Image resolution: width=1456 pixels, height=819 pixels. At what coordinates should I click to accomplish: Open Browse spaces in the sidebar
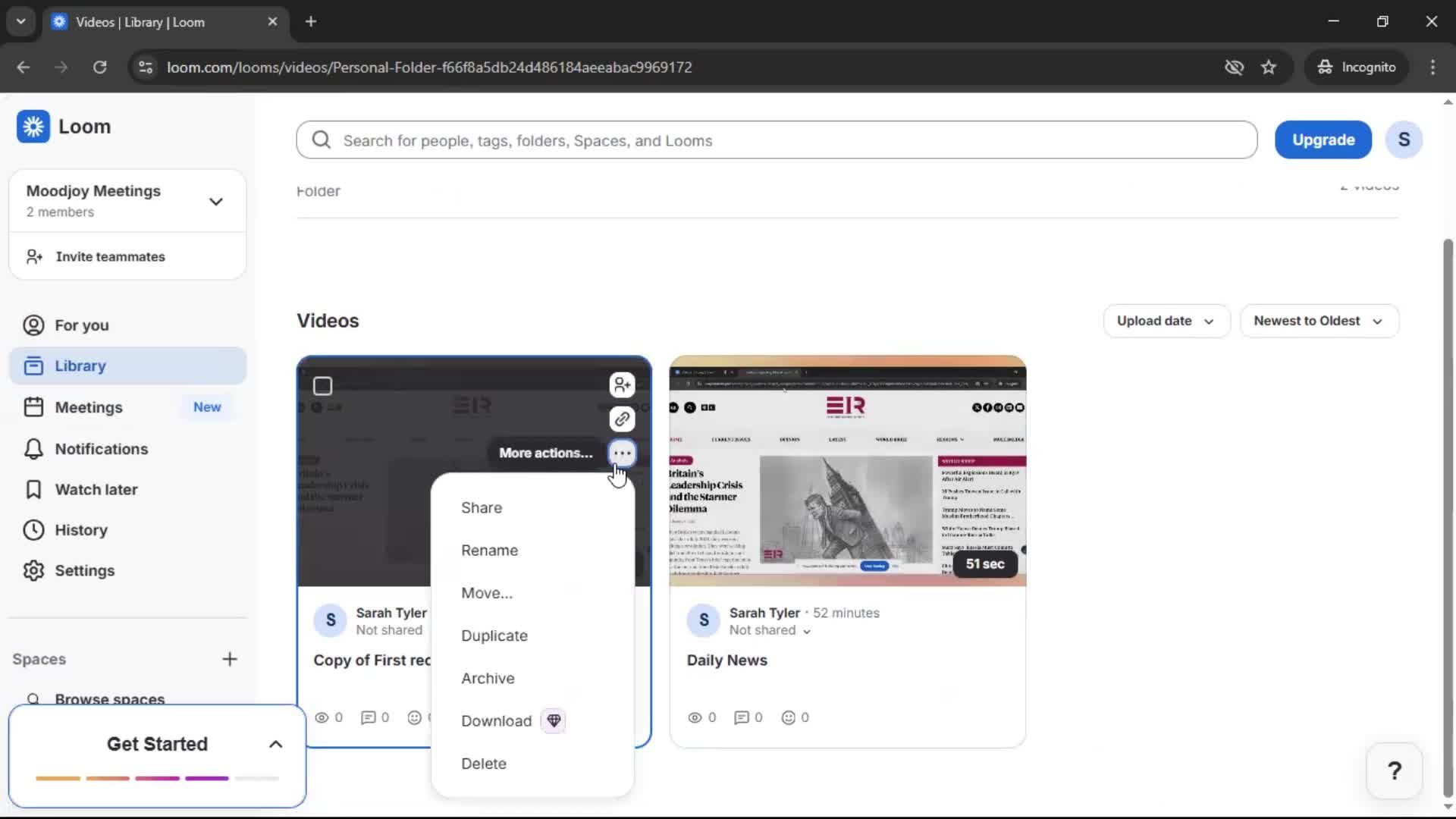click(x=110, y=698)
